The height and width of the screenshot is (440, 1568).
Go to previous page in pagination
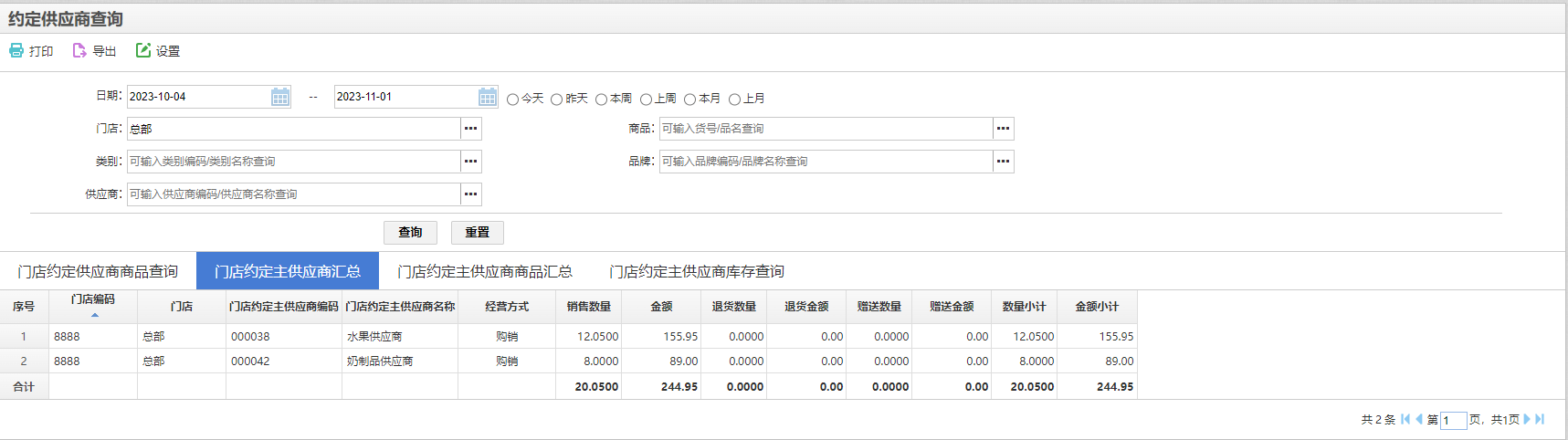click(x=1419, y=419)
